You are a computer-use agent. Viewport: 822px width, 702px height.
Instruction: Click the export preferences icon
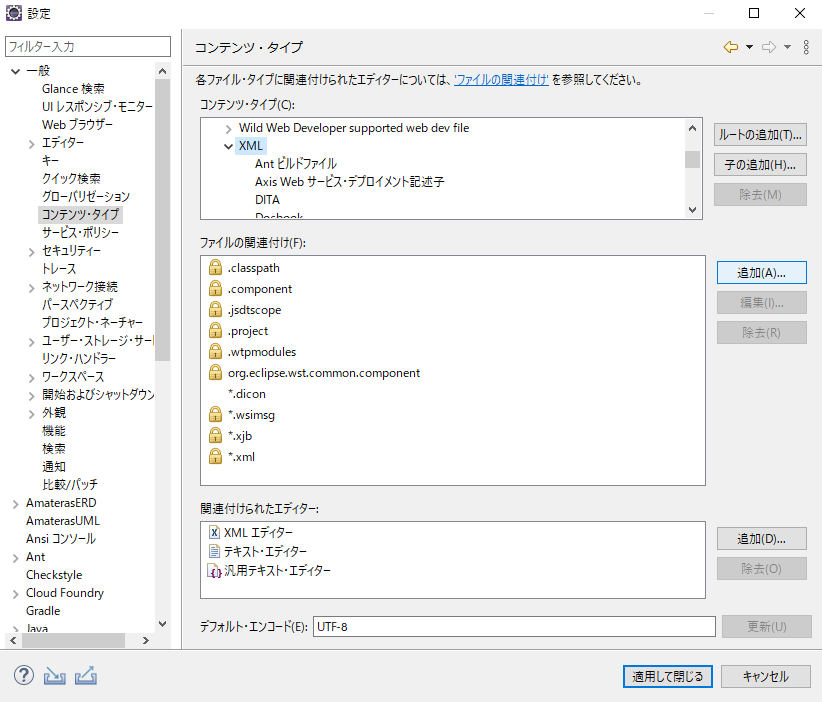tap(86, 676)
